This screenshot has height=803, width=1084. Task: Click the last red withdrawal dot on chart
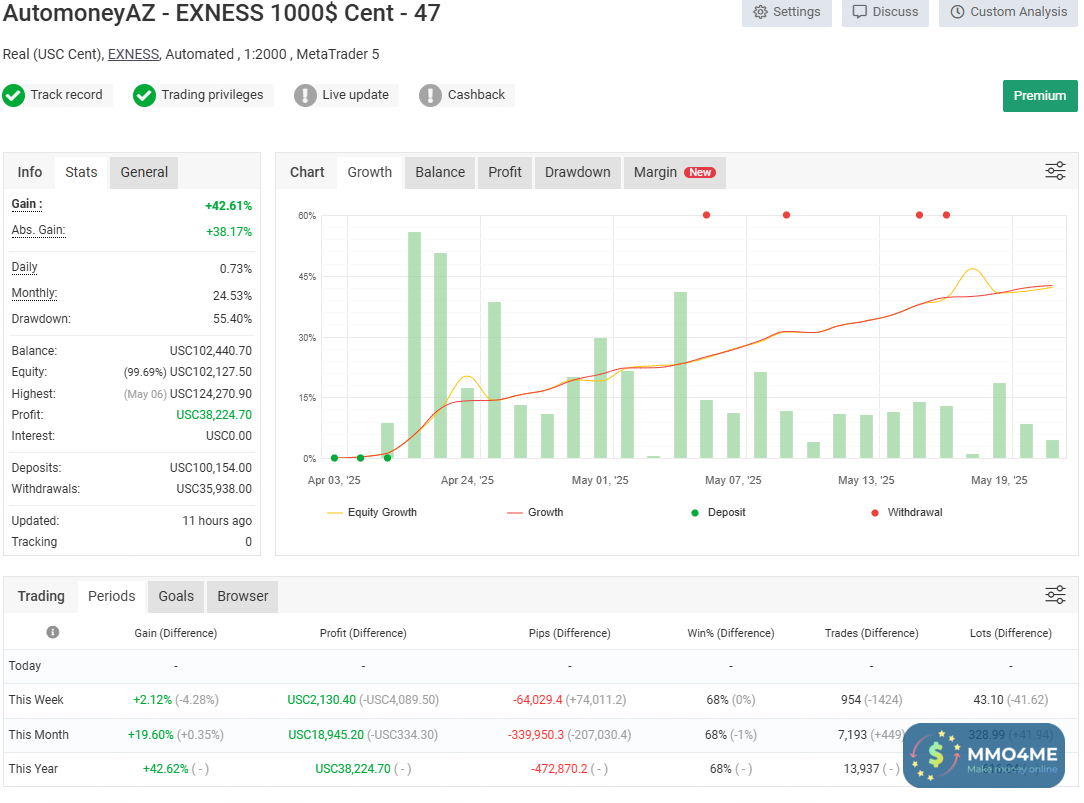point(946,215)
